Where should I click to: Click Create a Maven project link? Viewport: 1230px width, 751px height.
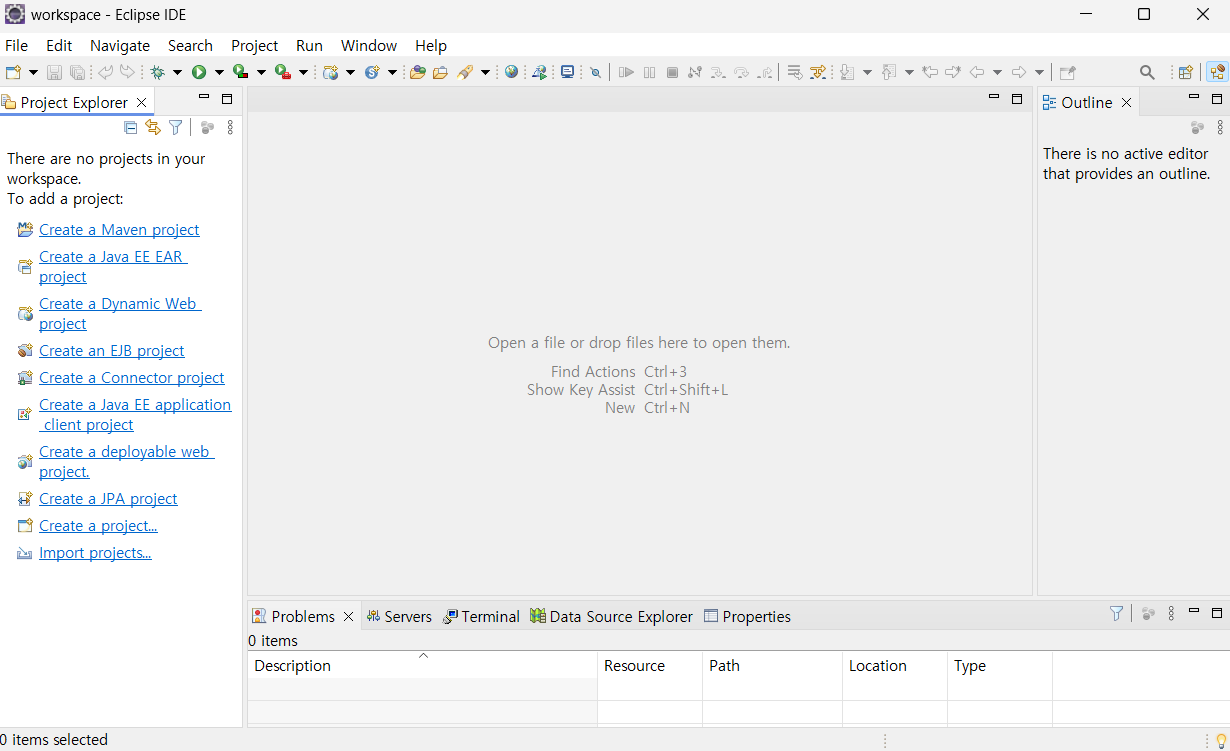pyautogui.click(x=119, y=229)
